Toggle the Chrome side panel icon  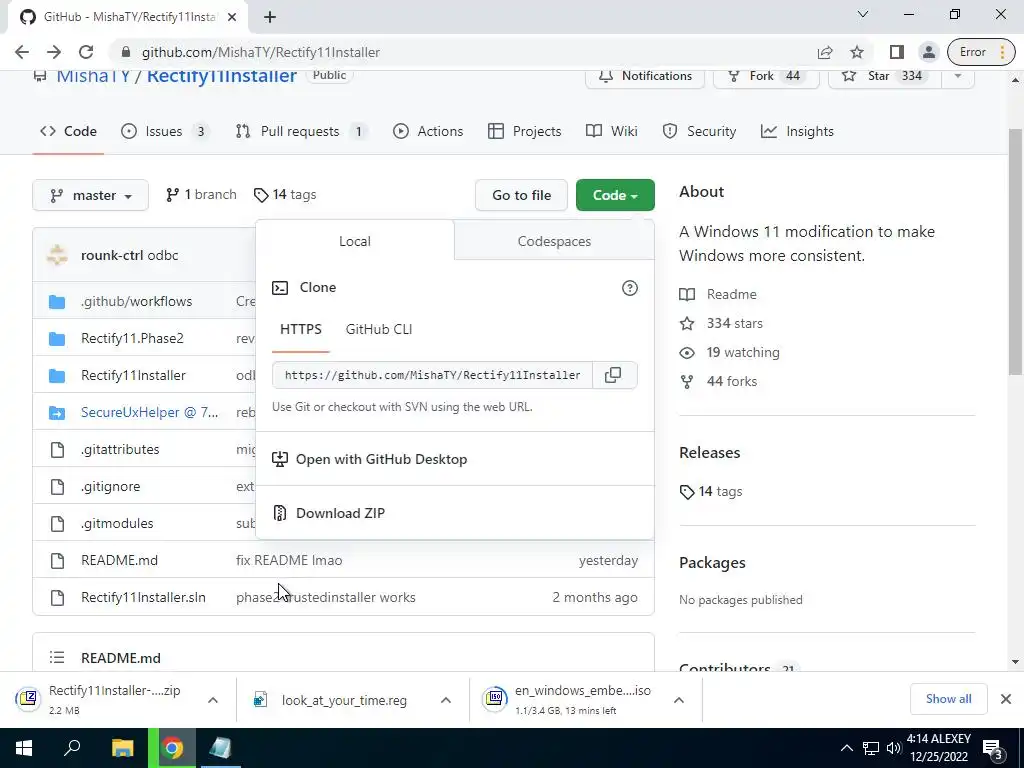(897, 52)
